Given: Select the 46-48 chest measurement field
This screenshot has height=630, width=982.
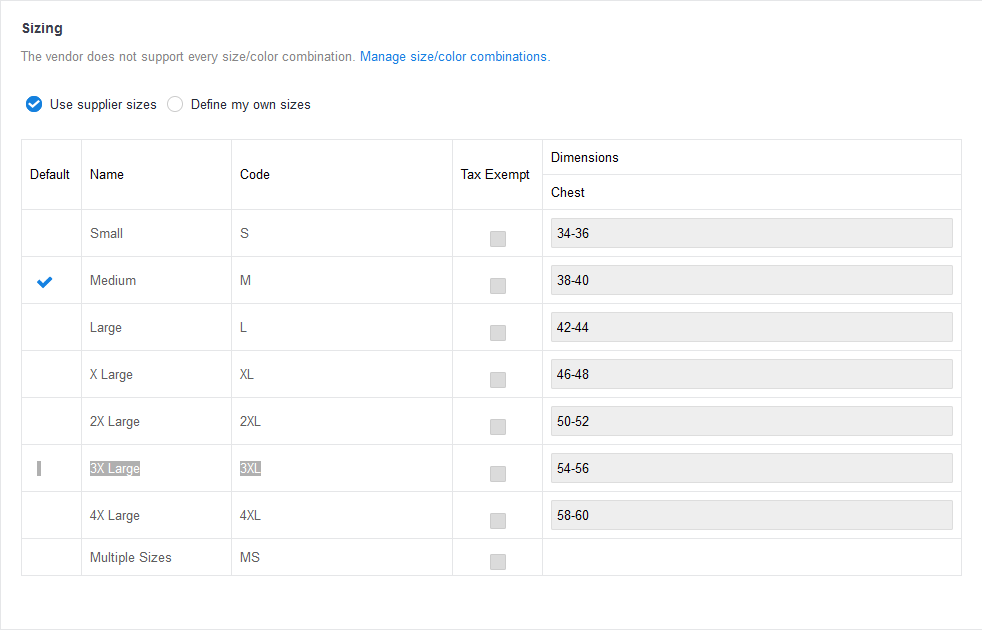Looking at the screenshot, I should 751,373.
